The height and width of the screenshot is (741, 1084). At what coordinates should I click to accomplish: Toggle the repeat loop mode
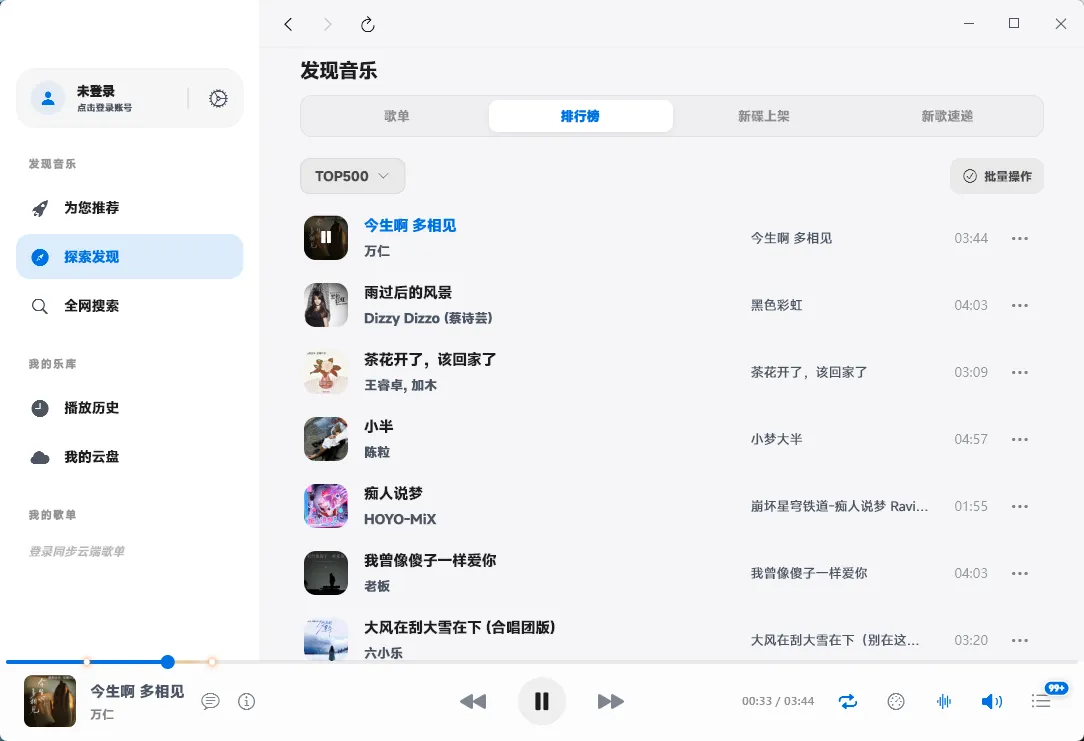tap(848, 702)
